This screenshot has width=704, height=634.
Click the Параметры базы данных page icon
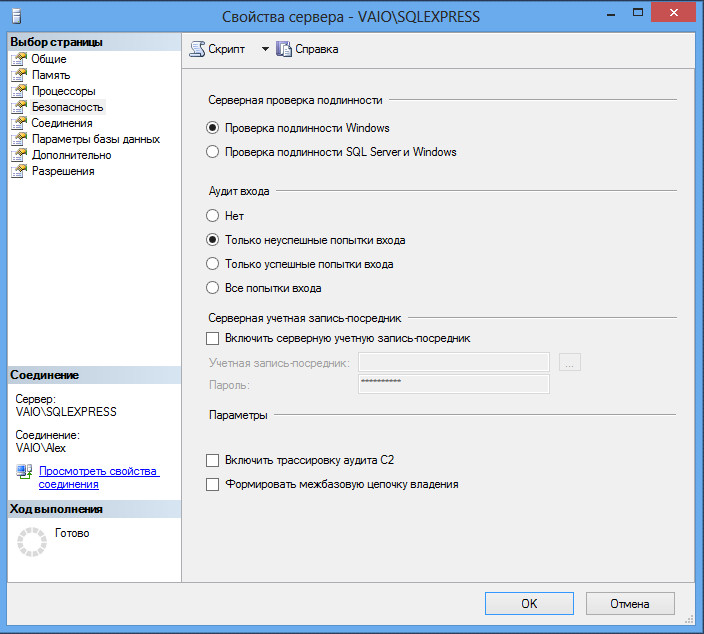19,139
